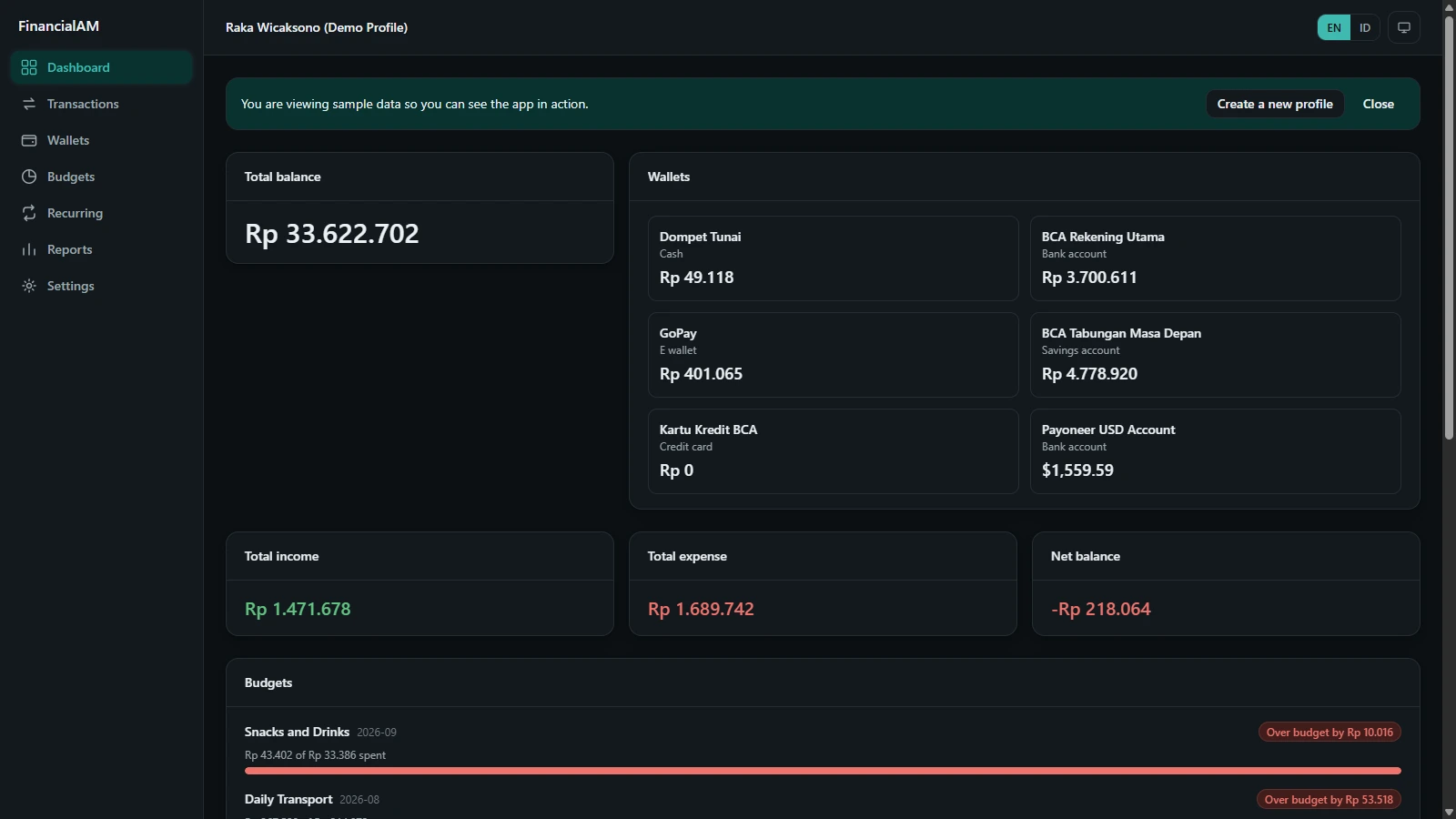Click the 'Daily Transport' budget name

tap(288, 799)
